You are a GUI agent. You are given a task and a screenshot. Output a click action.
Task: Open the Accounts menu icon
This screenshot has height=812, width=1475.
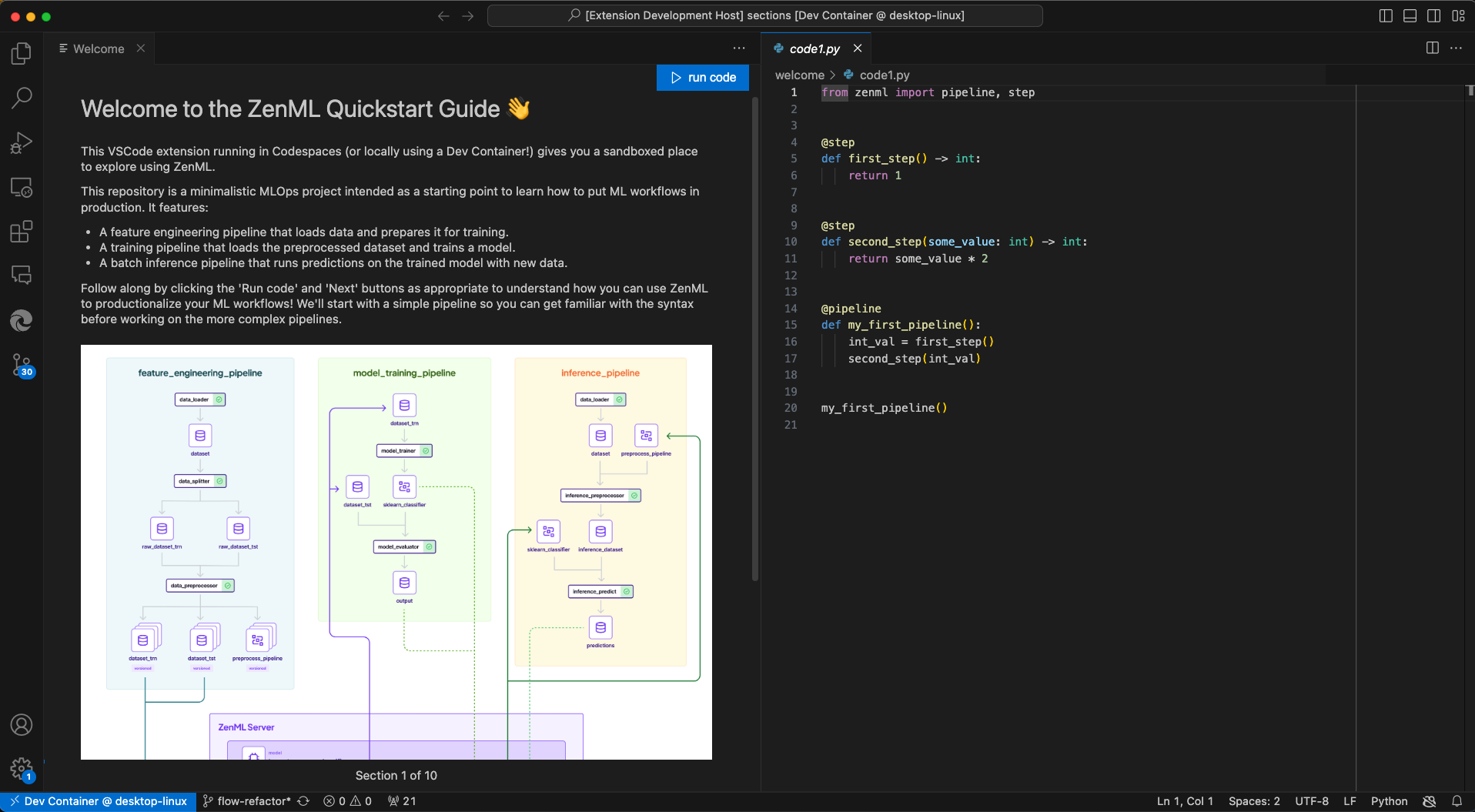[x=22, y=724]
